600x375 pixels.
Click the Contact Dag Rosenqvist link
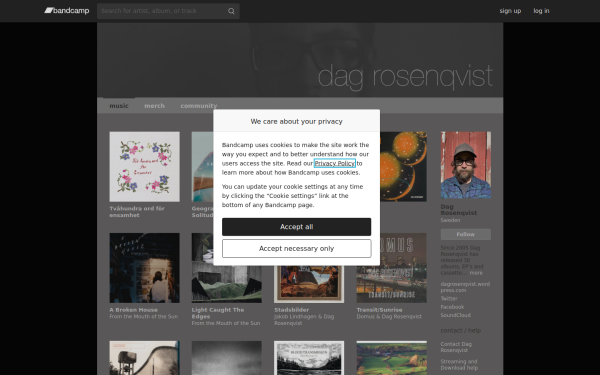[456, 347]
